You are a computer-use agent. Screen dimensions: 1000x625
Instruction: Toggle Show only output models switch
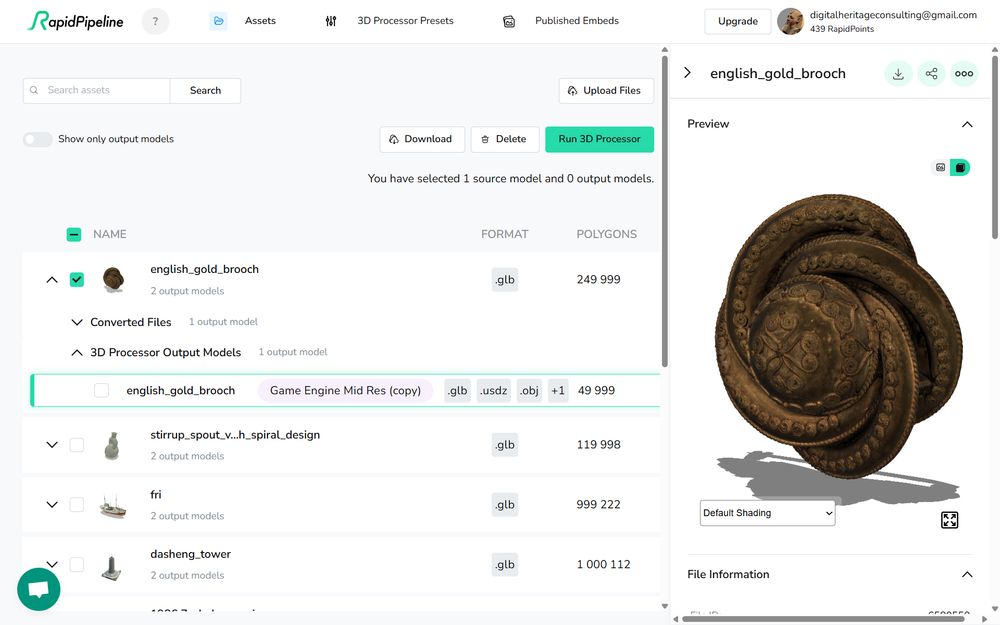pyautogui.click(x=38, y=139)
